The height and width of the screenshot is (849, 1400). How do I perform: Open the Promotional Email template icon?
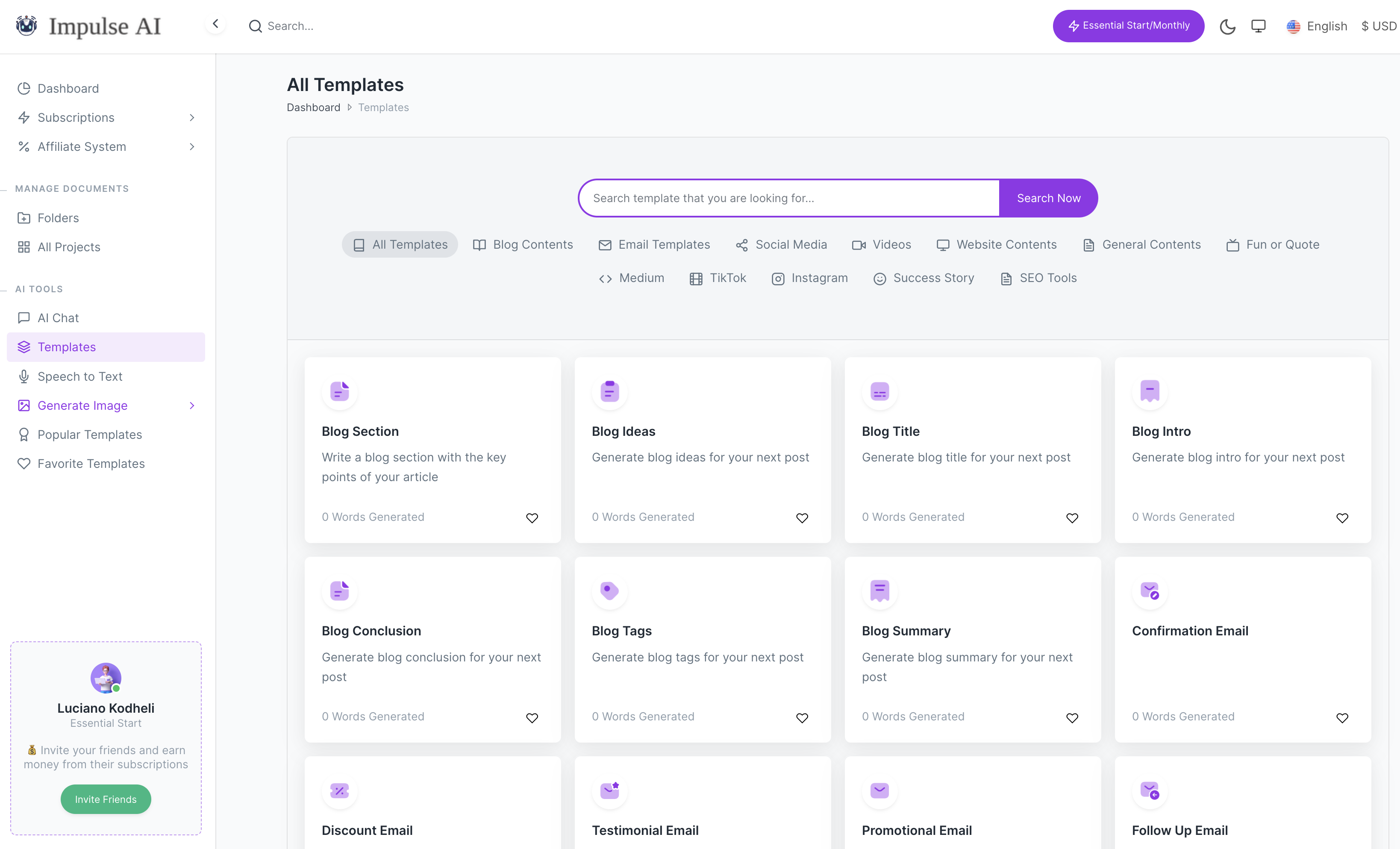tap(879, 790)
